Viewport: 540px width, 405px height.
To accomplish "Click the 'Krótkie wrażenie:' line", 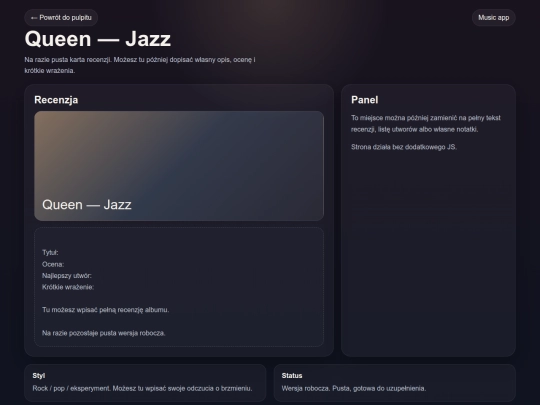I will tap(68, 287).
